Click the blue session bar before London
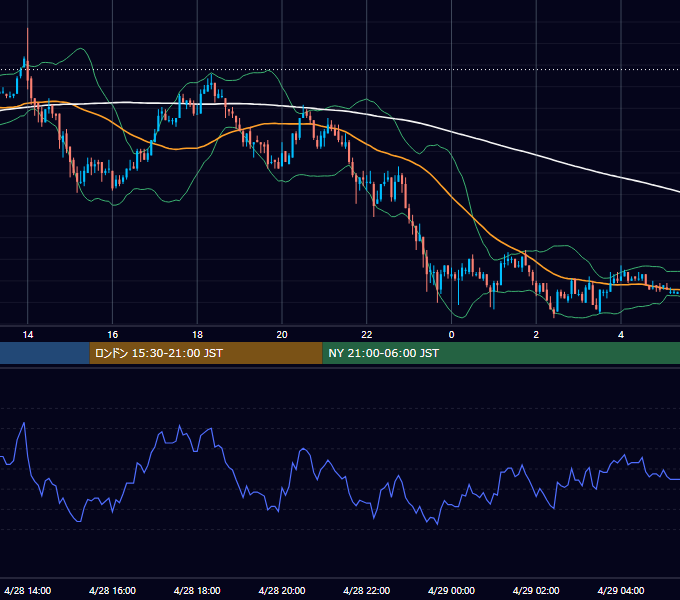Viewport: 680px width, 600px height. pyautogui.click(x=45, y=353)
